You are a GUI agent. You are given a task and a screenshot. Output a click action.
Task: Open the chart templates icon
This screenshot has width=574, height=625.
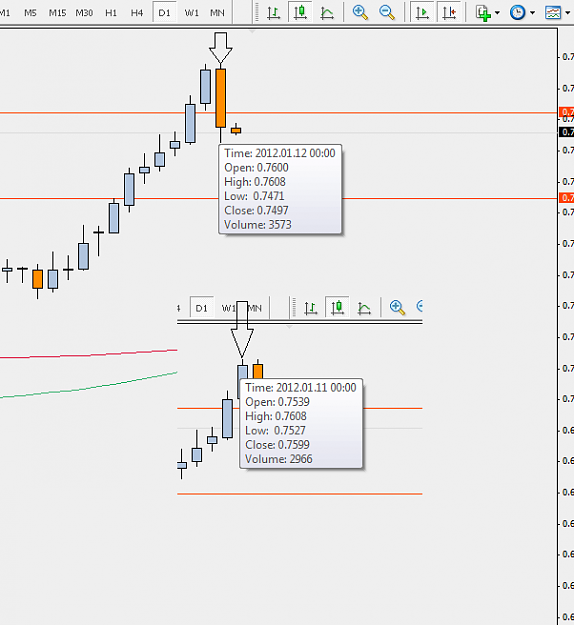[553, 13]
